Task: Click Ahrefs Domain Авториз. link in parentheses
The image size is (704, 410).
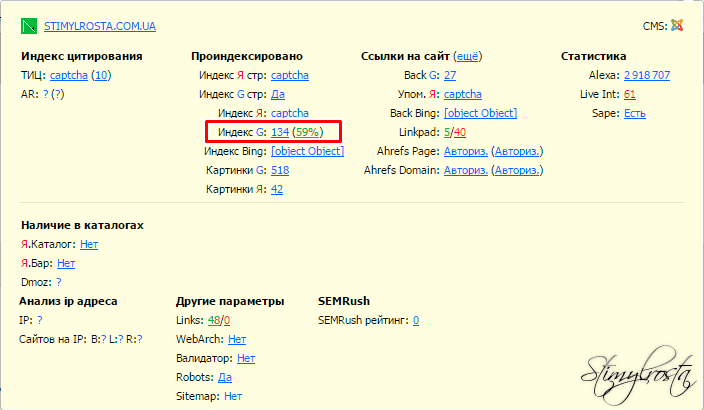Action: 517,170
